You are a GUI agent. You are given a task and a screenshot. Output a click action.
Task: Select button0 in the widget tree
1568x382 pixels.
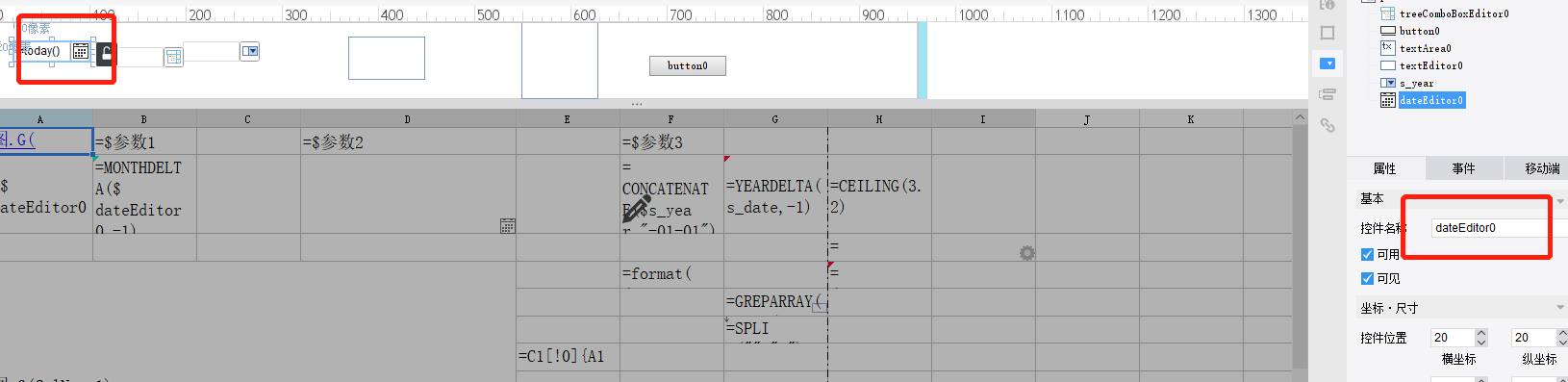1419,31
